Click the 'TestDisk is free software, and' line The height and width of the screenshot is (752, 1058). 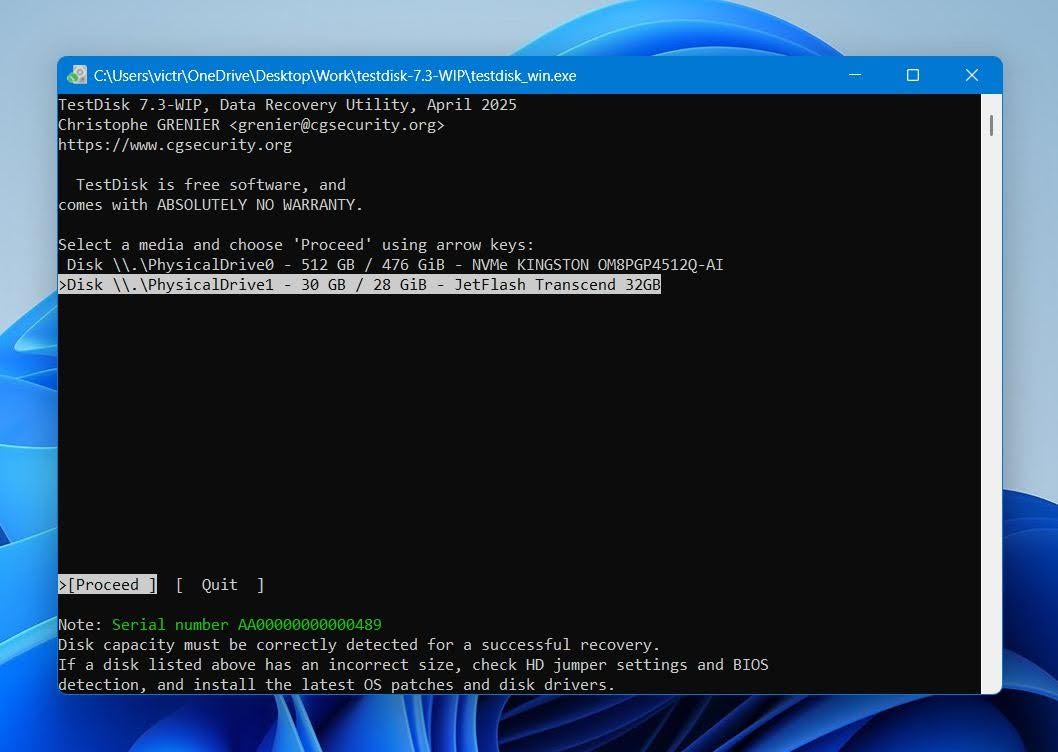tap(211, 185)
